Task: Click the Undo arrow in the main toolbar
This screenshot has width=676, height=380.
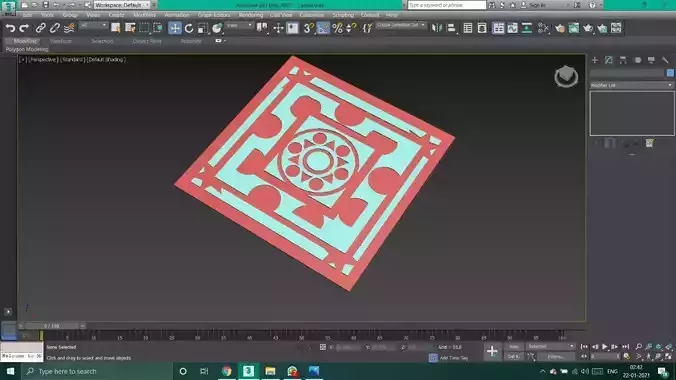Action: pos(10,28)
